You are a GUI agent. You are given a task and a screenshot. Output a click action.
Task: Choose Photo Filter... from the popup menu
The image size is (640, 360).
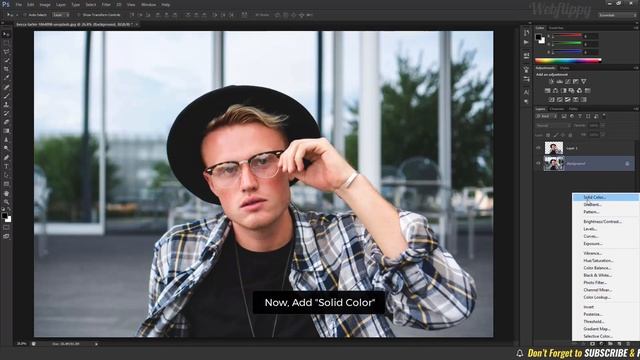606,282
